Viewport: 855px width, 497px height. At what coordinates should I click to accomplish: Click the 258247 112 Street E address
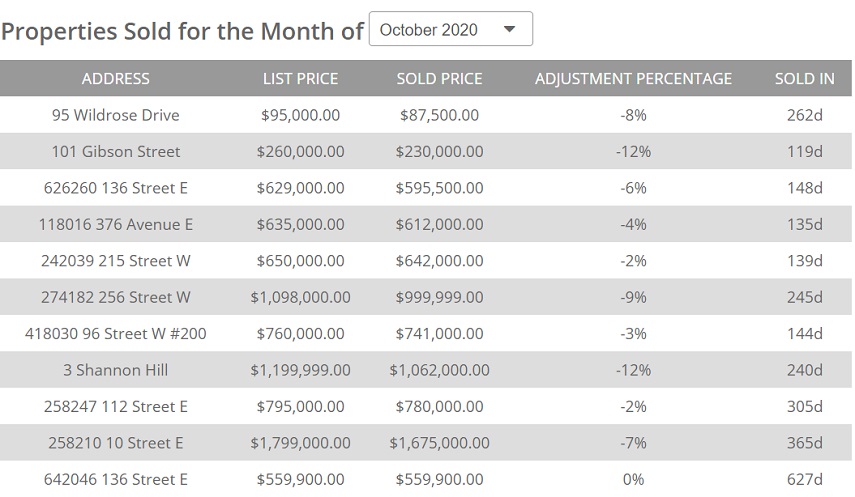[116, 407]
